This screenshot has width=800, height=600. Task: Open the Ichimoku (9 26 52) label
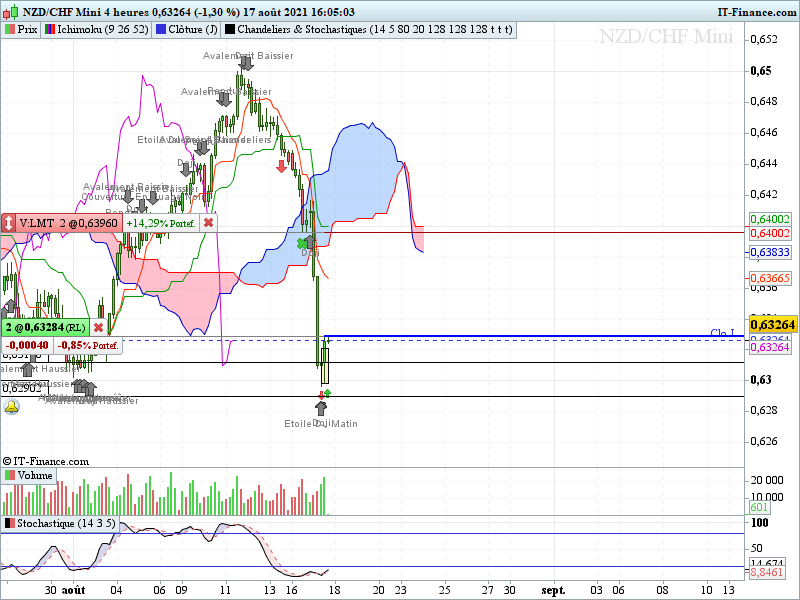[97, 30]
